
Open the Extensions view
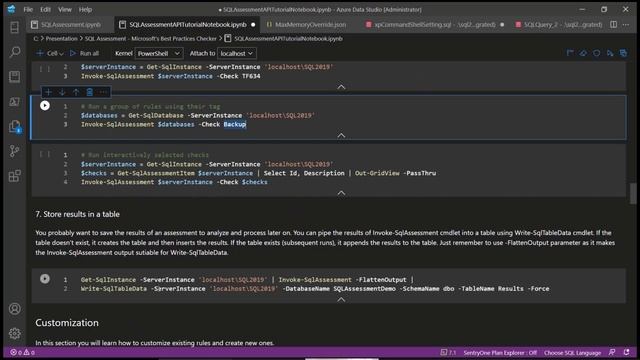[15, 176]
